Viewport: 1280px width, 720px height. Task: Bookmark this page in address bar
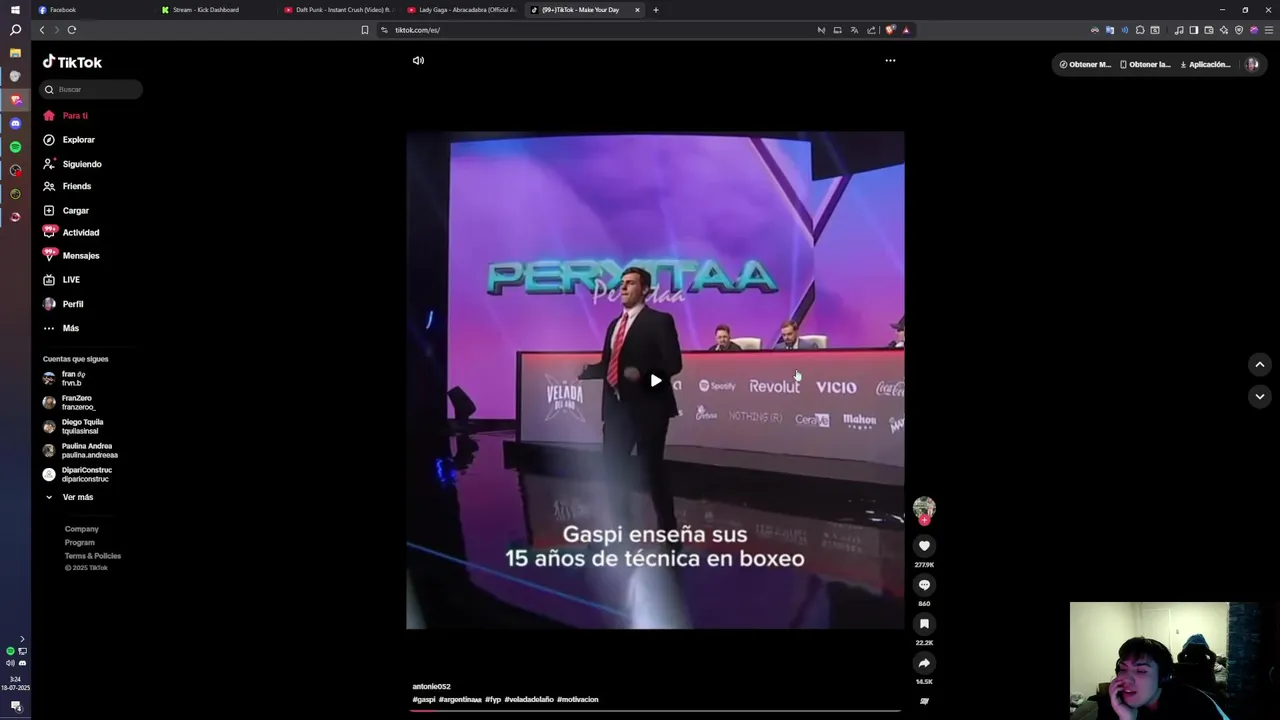(365, 30)
